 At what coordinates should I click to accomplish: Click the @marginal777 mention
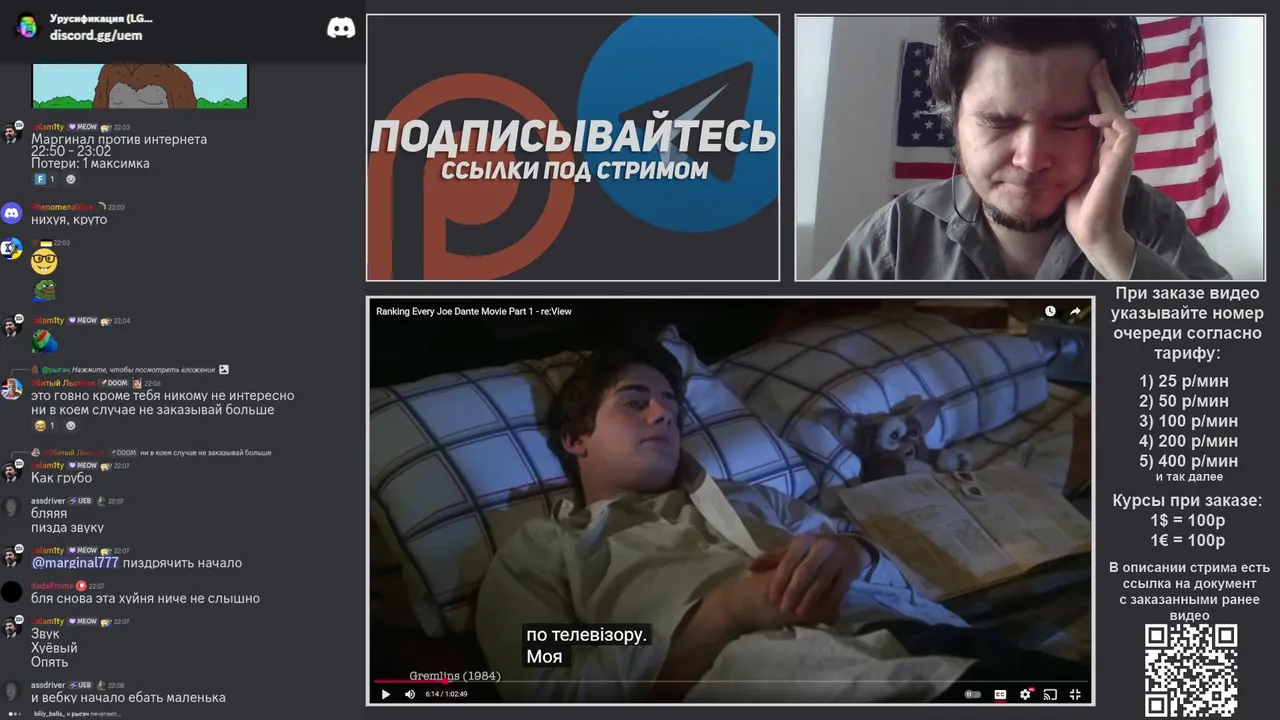(74, 563)
